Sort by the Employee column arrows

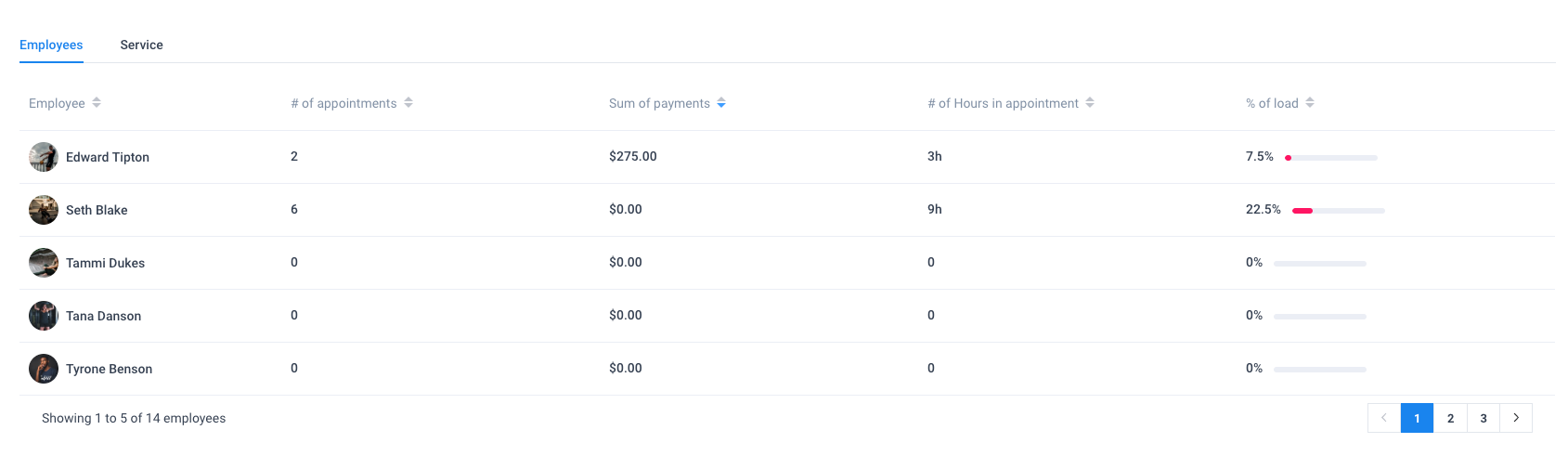click(97, 103)
